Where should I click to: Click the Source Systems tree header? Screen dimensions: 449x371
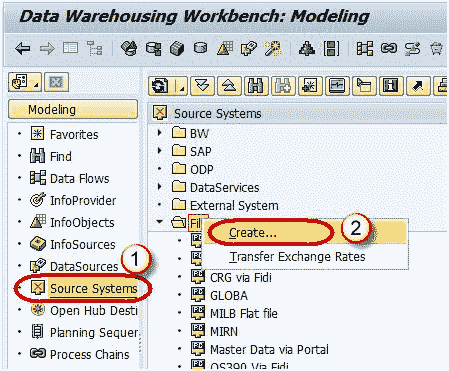click(218, 114)
